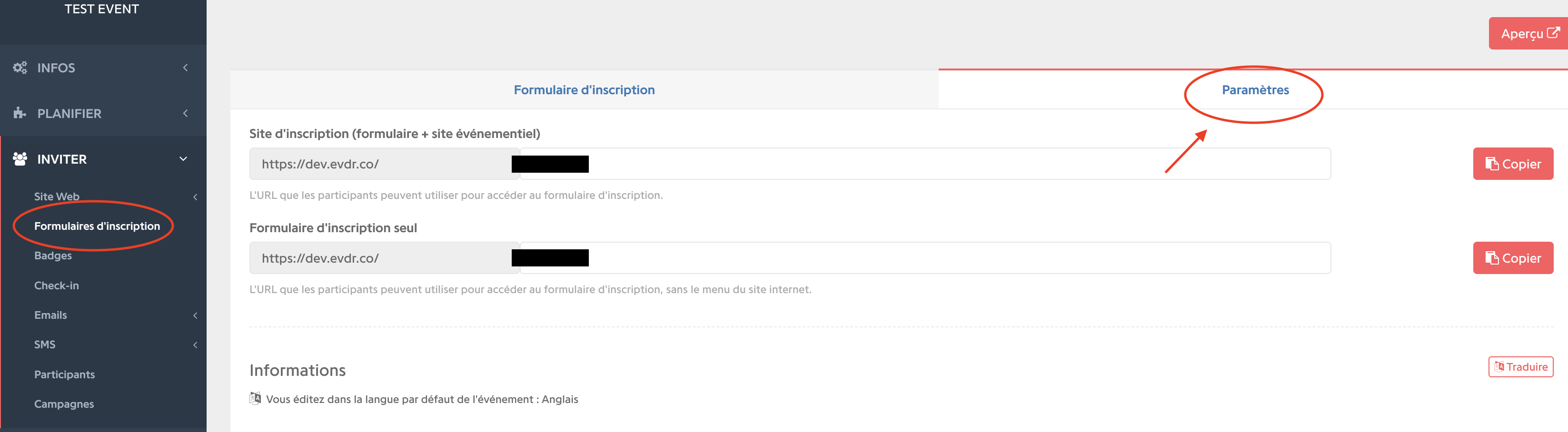This screenshot has width=1568, height=432.
Task: Click the copy icon for site d'inscription URL
Action: click(1492, 164)
